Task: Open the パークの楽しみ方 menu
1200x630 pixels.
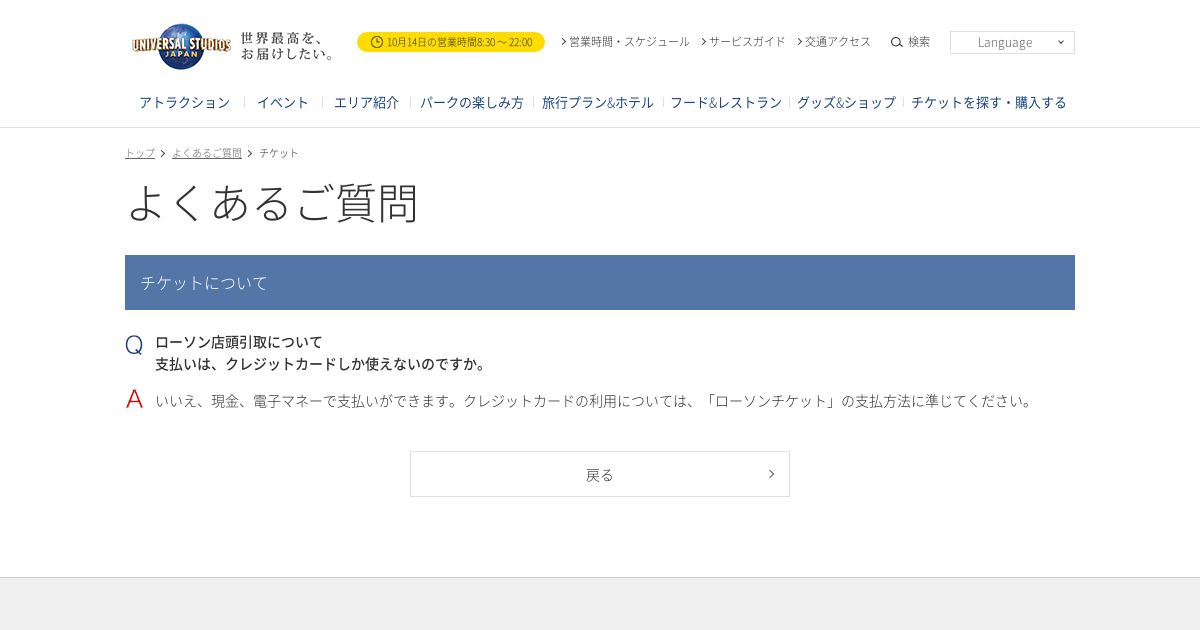Action: point(472,102)
